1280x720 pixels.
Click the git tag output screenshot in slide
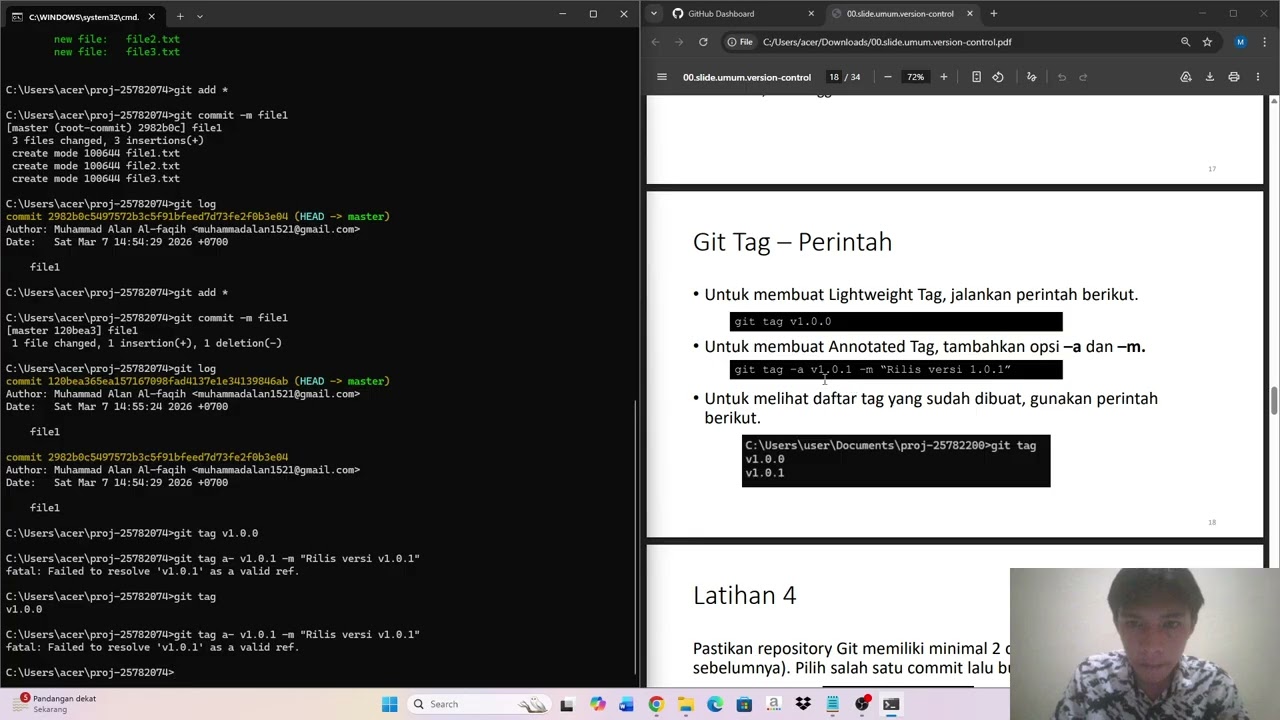[896, 461]
